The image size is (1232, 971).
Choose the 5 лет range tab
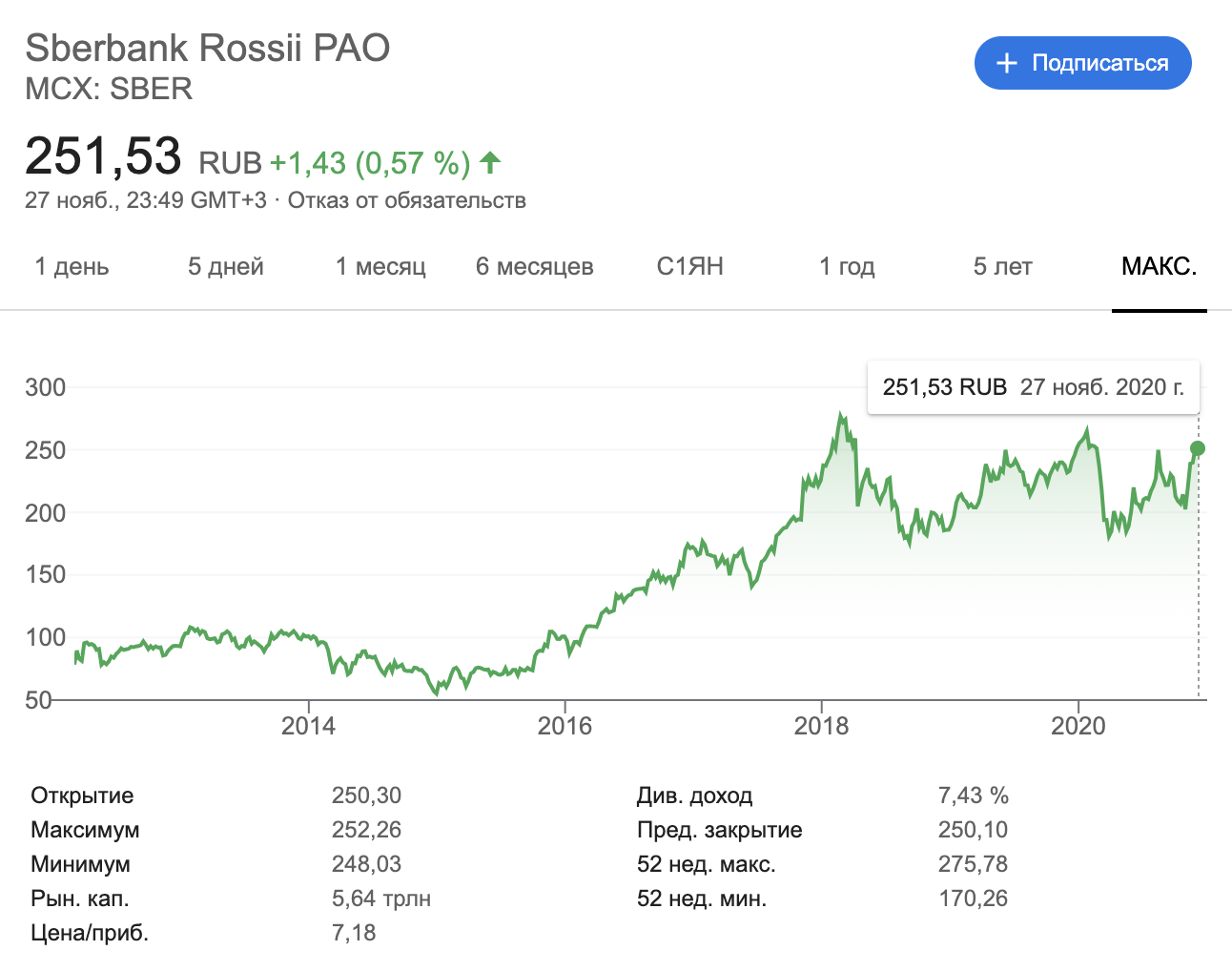(1002, 266)
